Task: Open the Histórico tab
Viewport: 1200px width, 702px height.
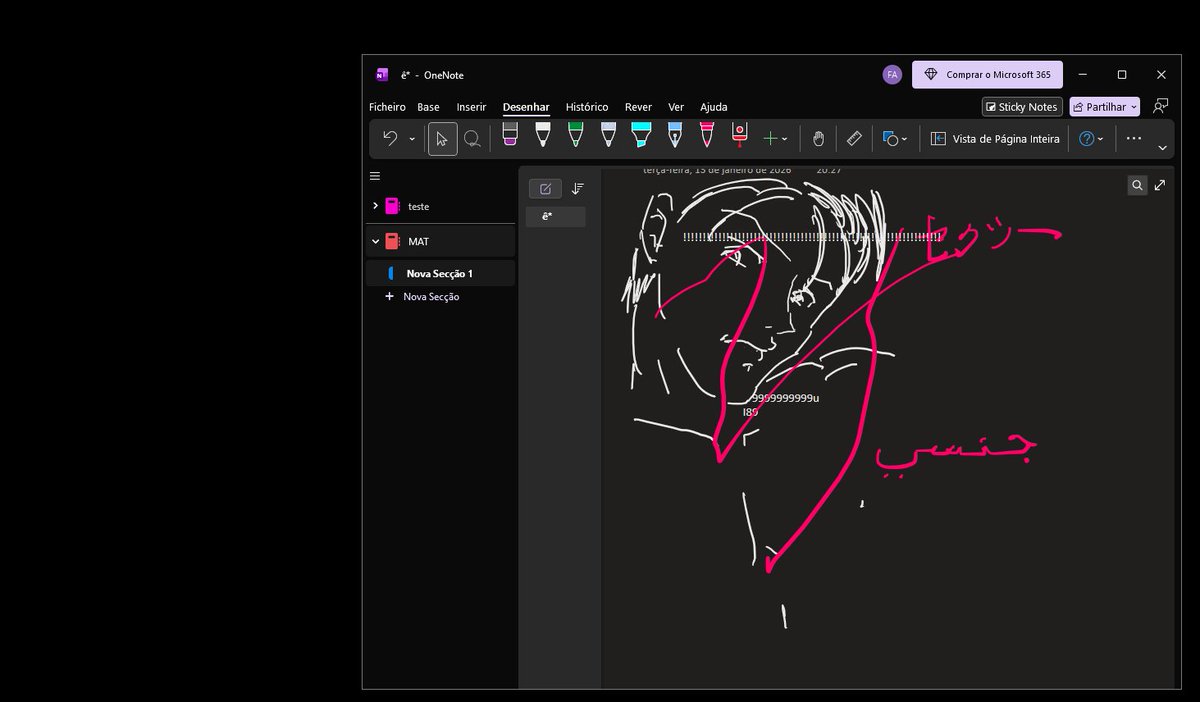Action: click(587, 107)
